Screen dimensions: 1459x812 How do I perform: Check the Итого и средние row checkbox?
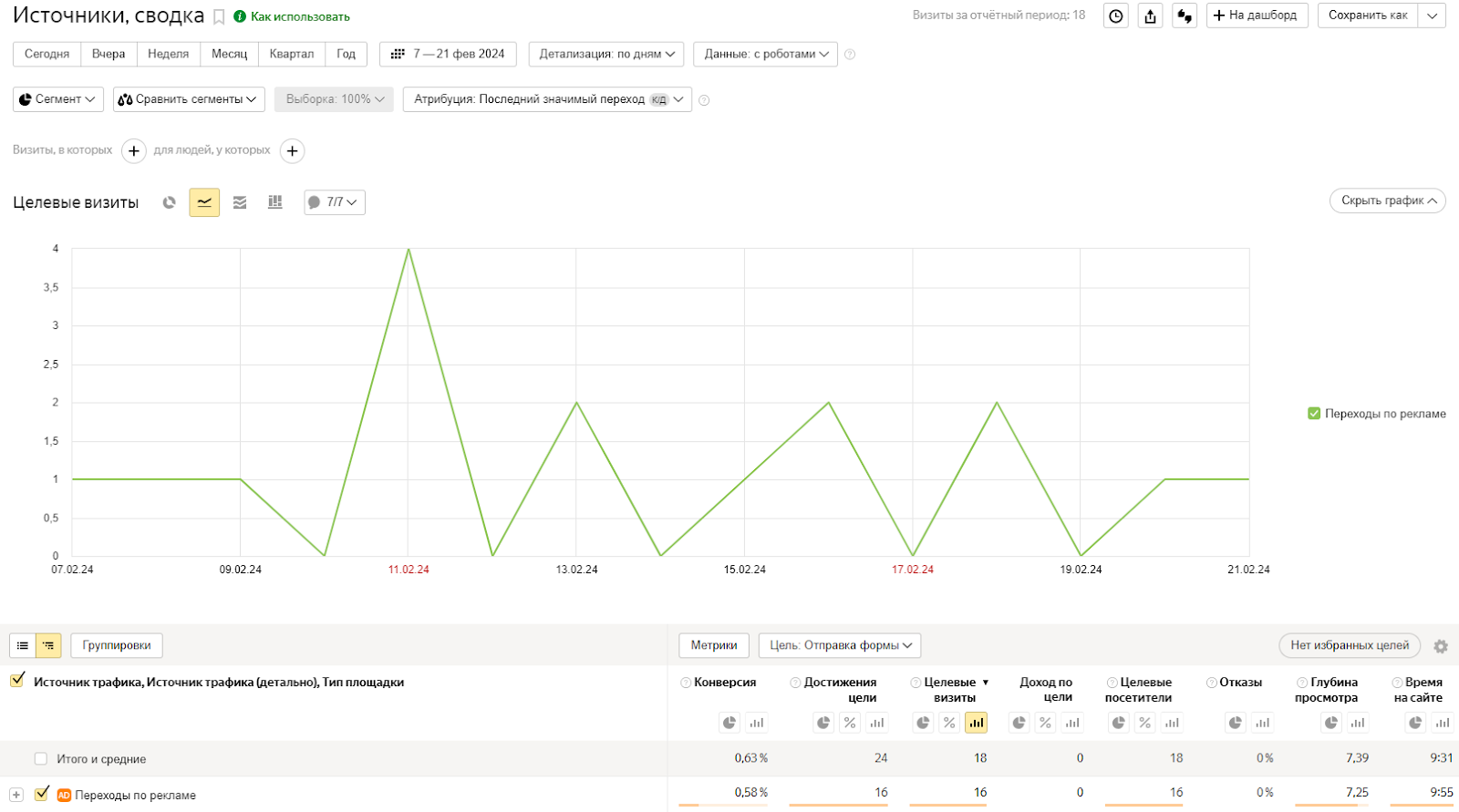40,758
